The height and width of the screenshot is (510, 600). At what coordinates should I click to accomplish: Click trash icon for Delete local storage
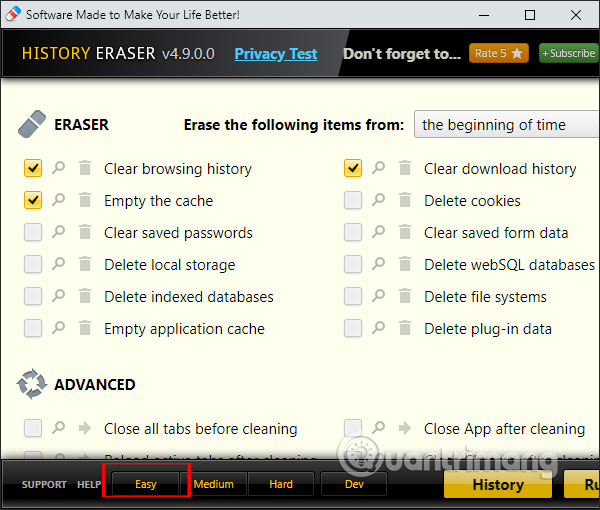pos(85,264)
